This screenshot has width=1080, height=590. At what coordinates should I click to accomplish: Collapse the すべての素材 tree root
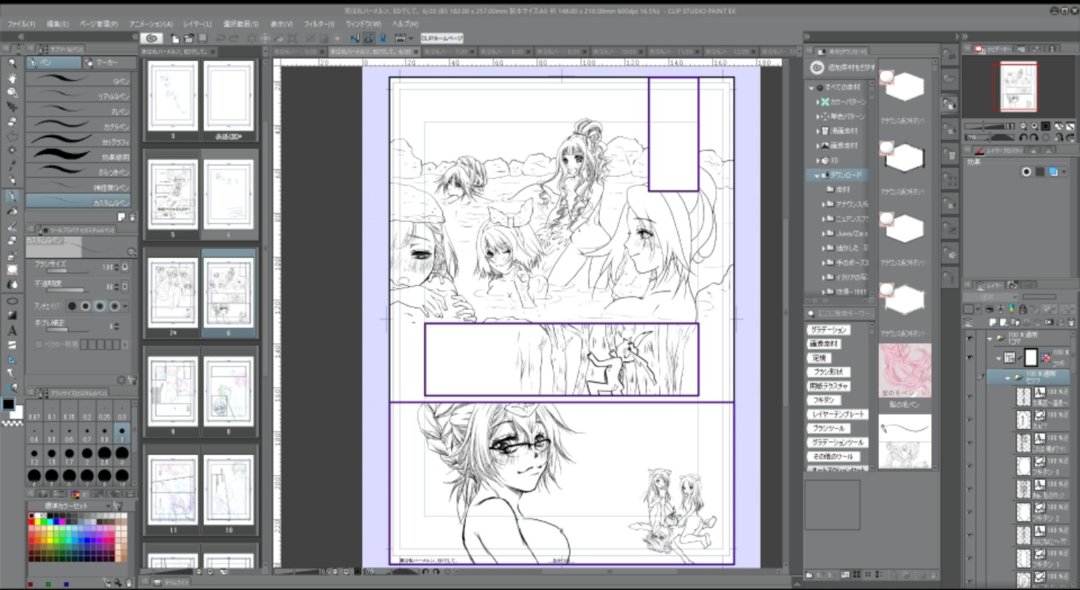(812, 87)
